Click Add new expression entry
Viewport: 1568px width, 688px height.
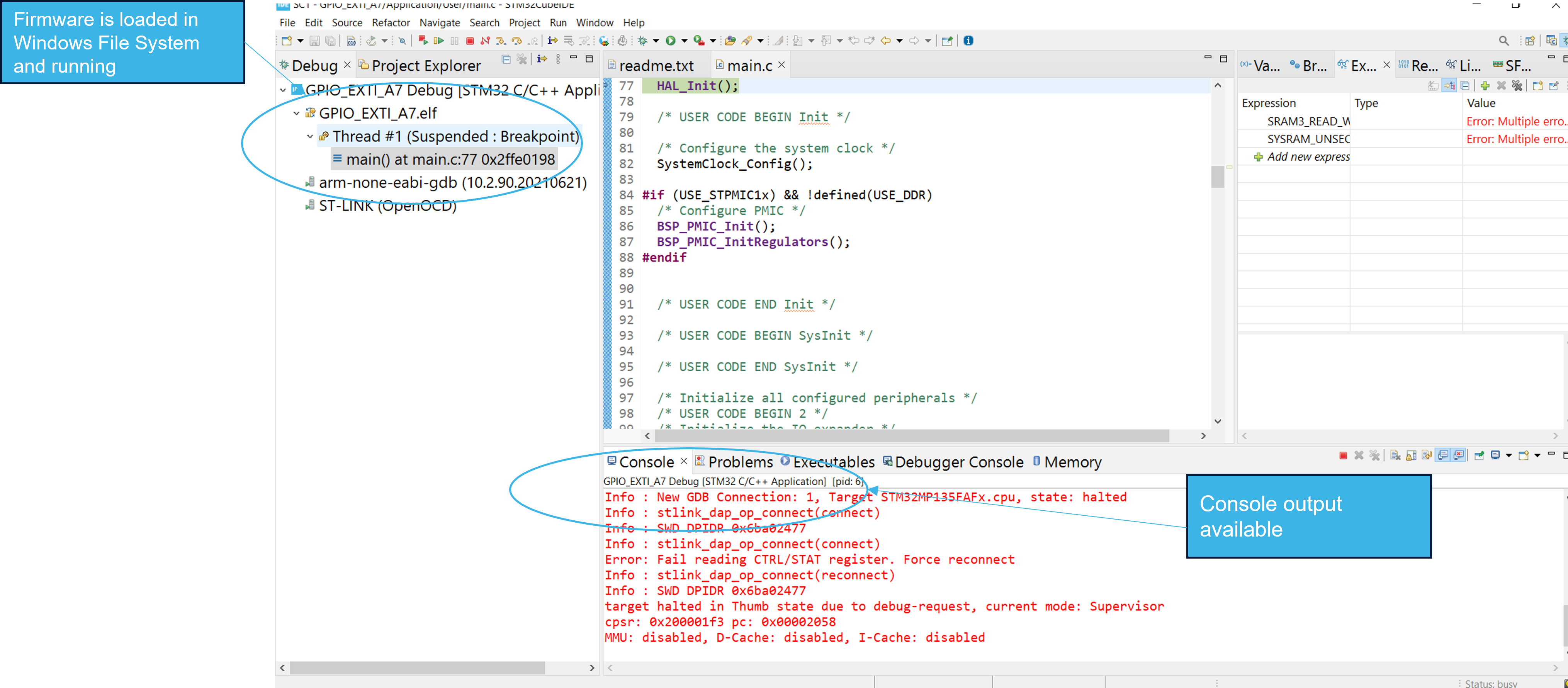1303,157
